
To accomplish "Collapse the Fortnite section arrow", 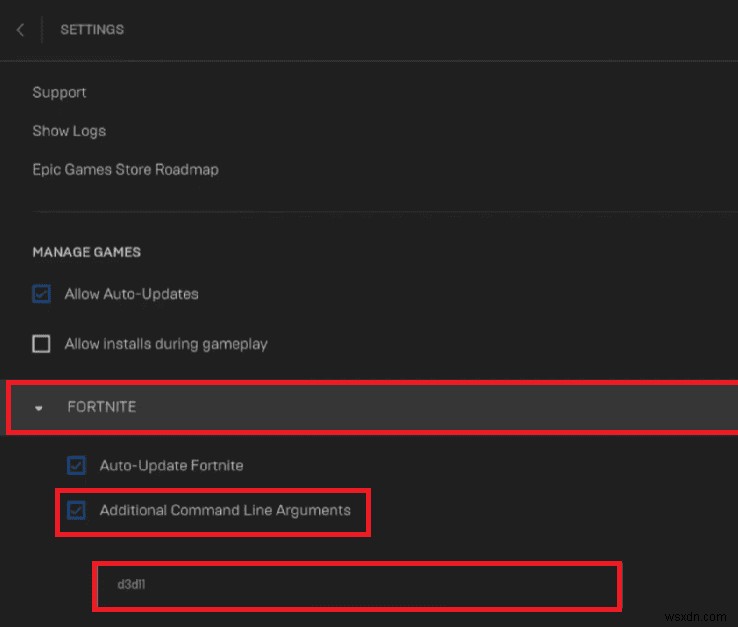I will click(x=39, y=408).
